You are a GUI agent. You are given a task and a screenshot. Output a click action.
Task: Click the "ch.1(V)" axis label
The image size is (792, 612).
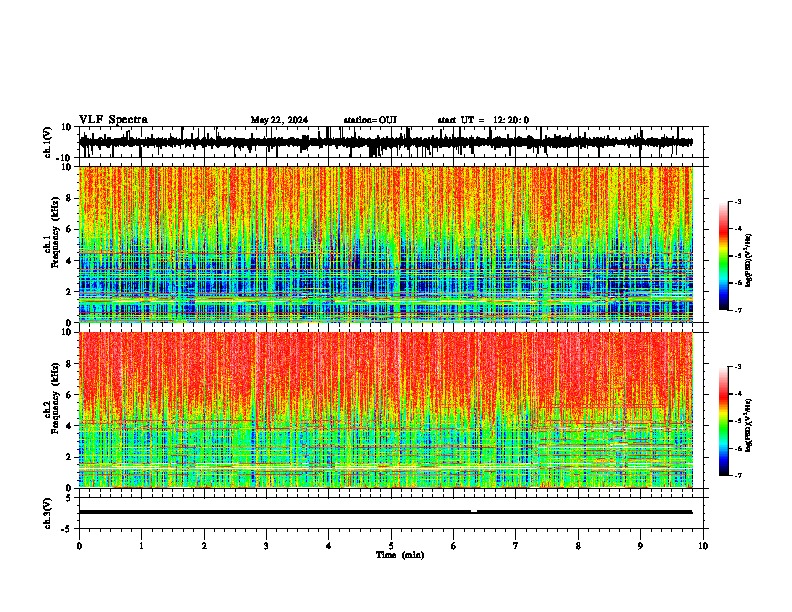48,142
